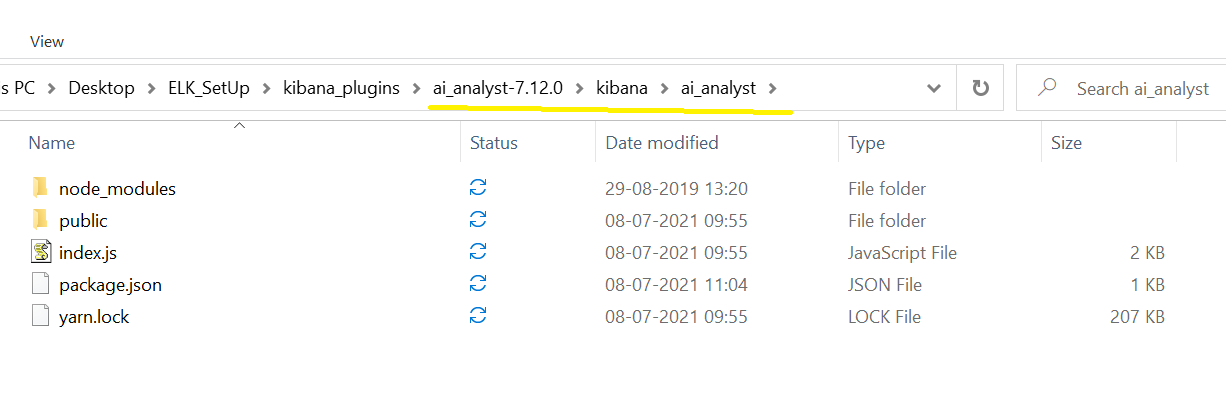
Task: Click sync status icon for node_modules
Action: [478, 188]
